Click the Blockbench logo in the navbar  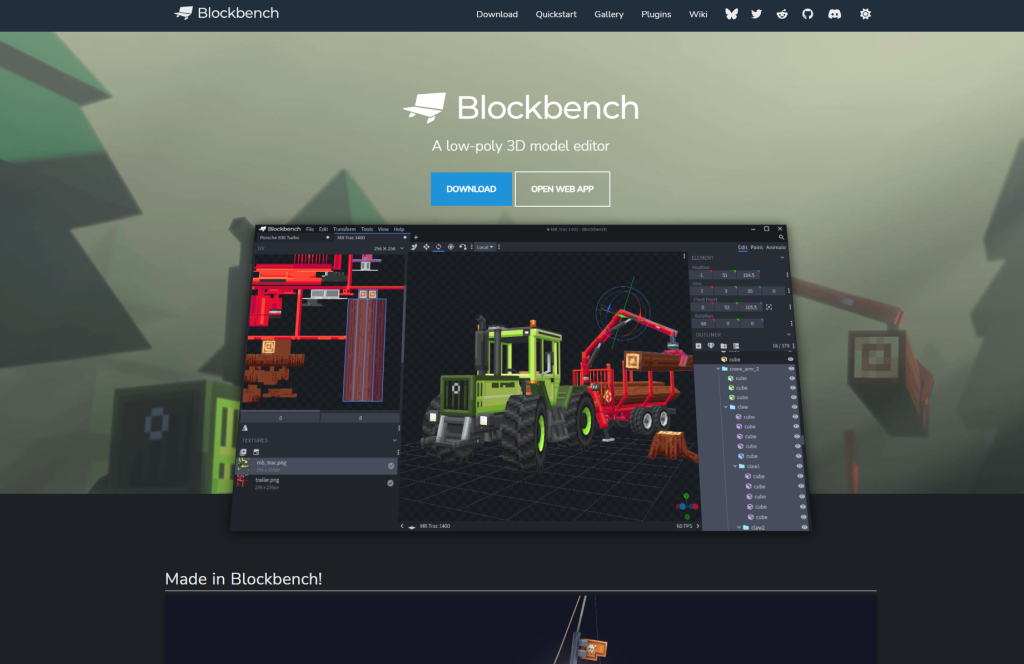(227, 14)
